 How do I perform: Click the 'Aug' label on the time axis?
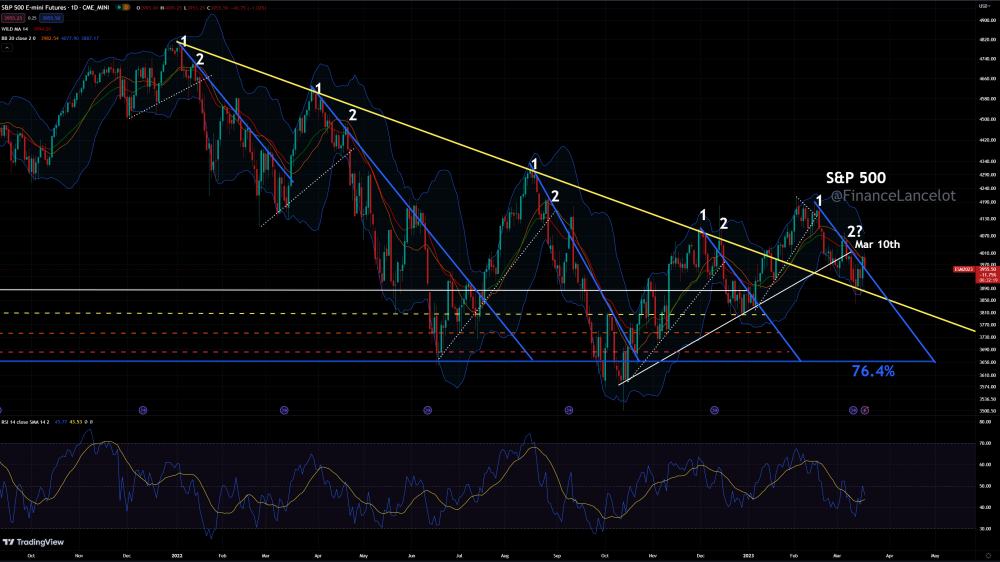[x=505, y=556]
